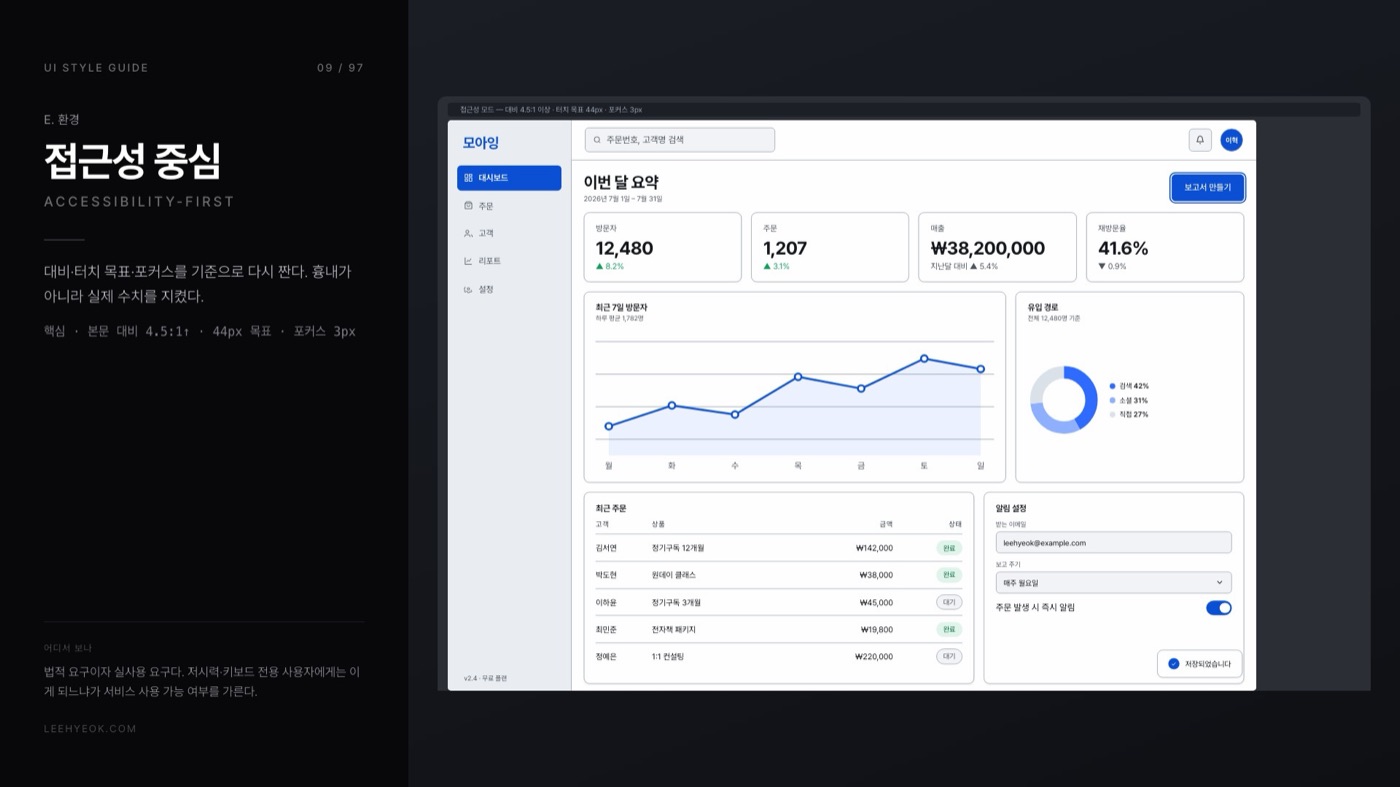Click the 모아잉 logo
The image size is (1400, 787).
tap(480, 143)
